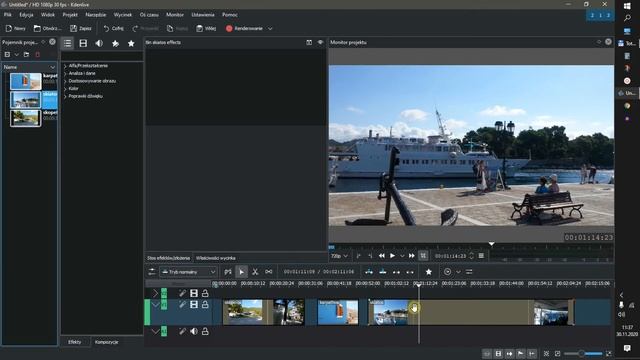
Task: Click the Renderowanie button
Action: pyautogui.click(x=244, y=29)
